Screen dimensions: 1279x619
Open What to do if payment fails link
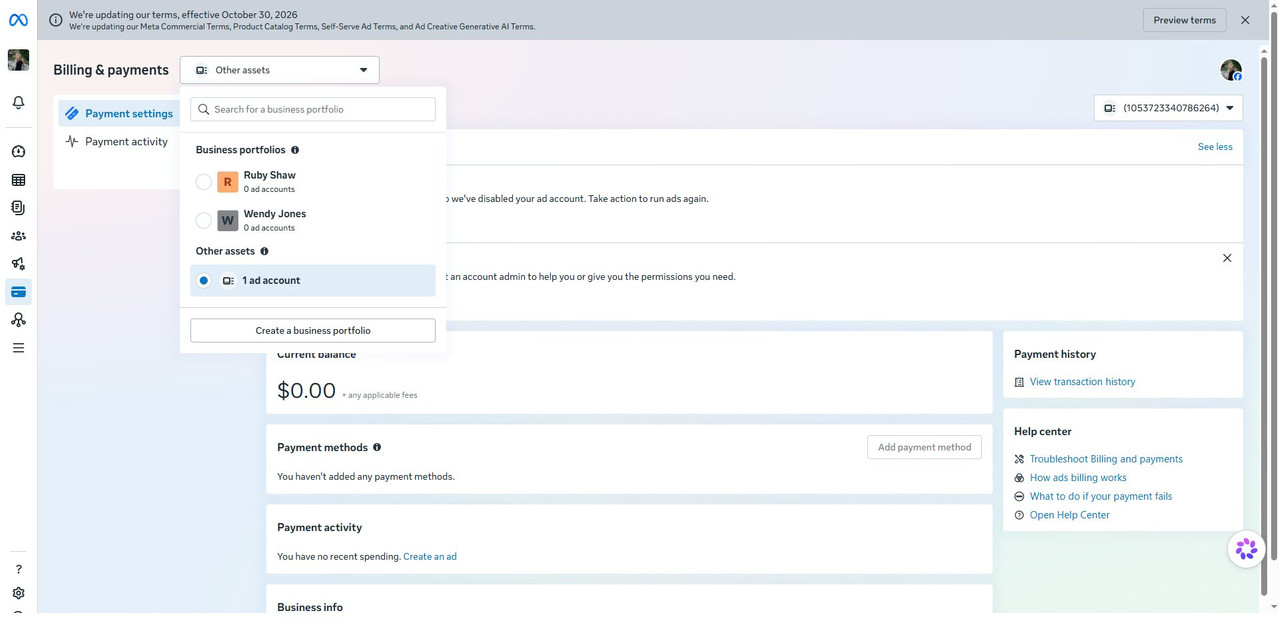coord(1100,497)
